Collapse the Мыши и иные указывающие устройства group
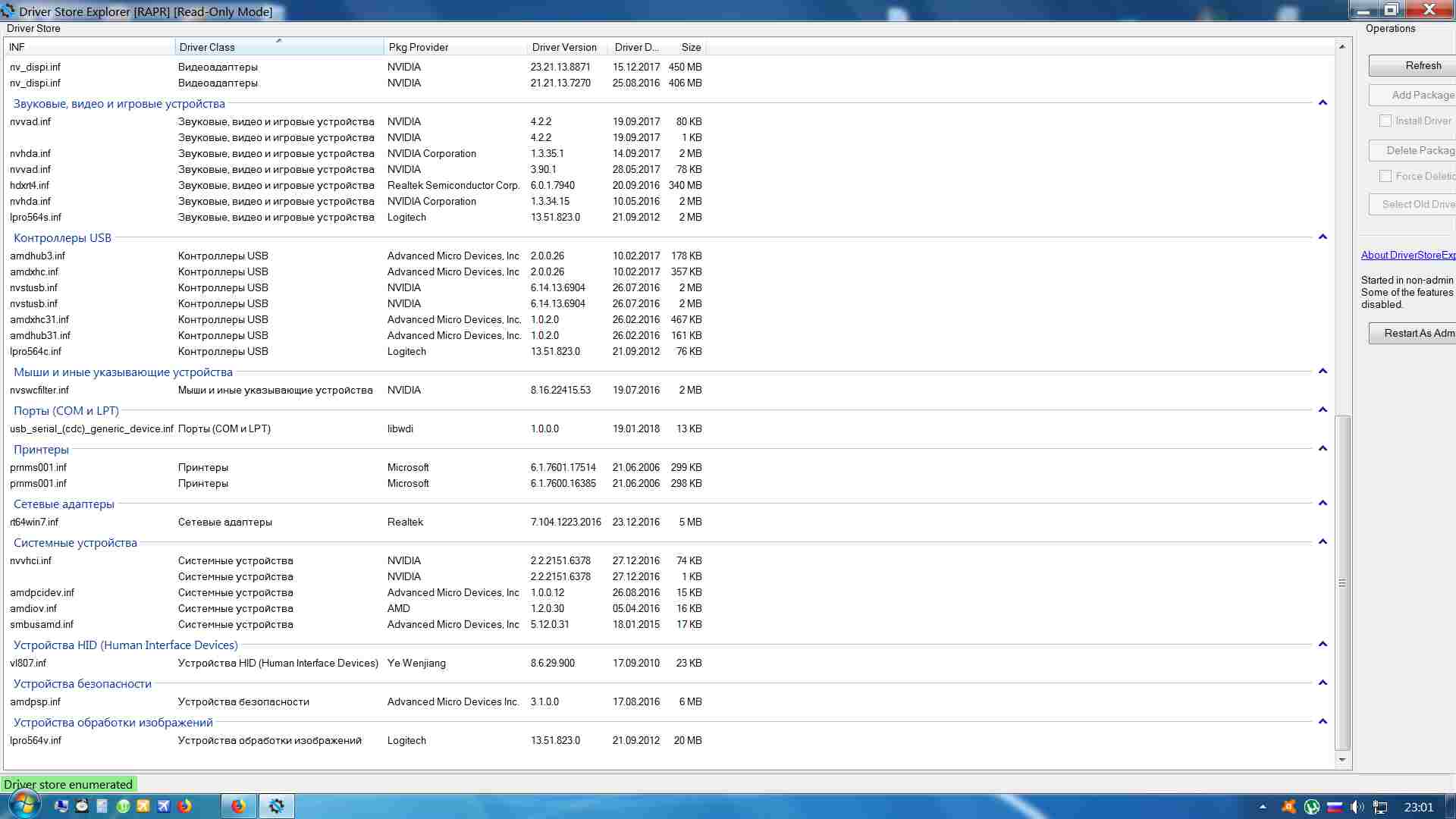Screen dimensions: 1456x819 pos(1323,372)
